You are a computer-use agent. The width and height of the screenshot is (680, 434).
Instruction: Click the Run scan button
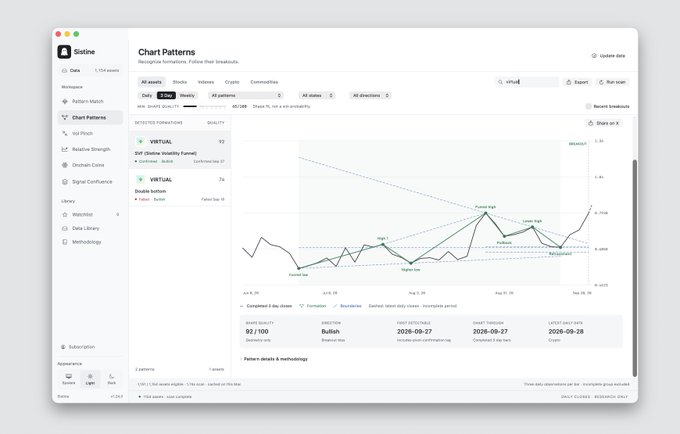click(612, 82)
